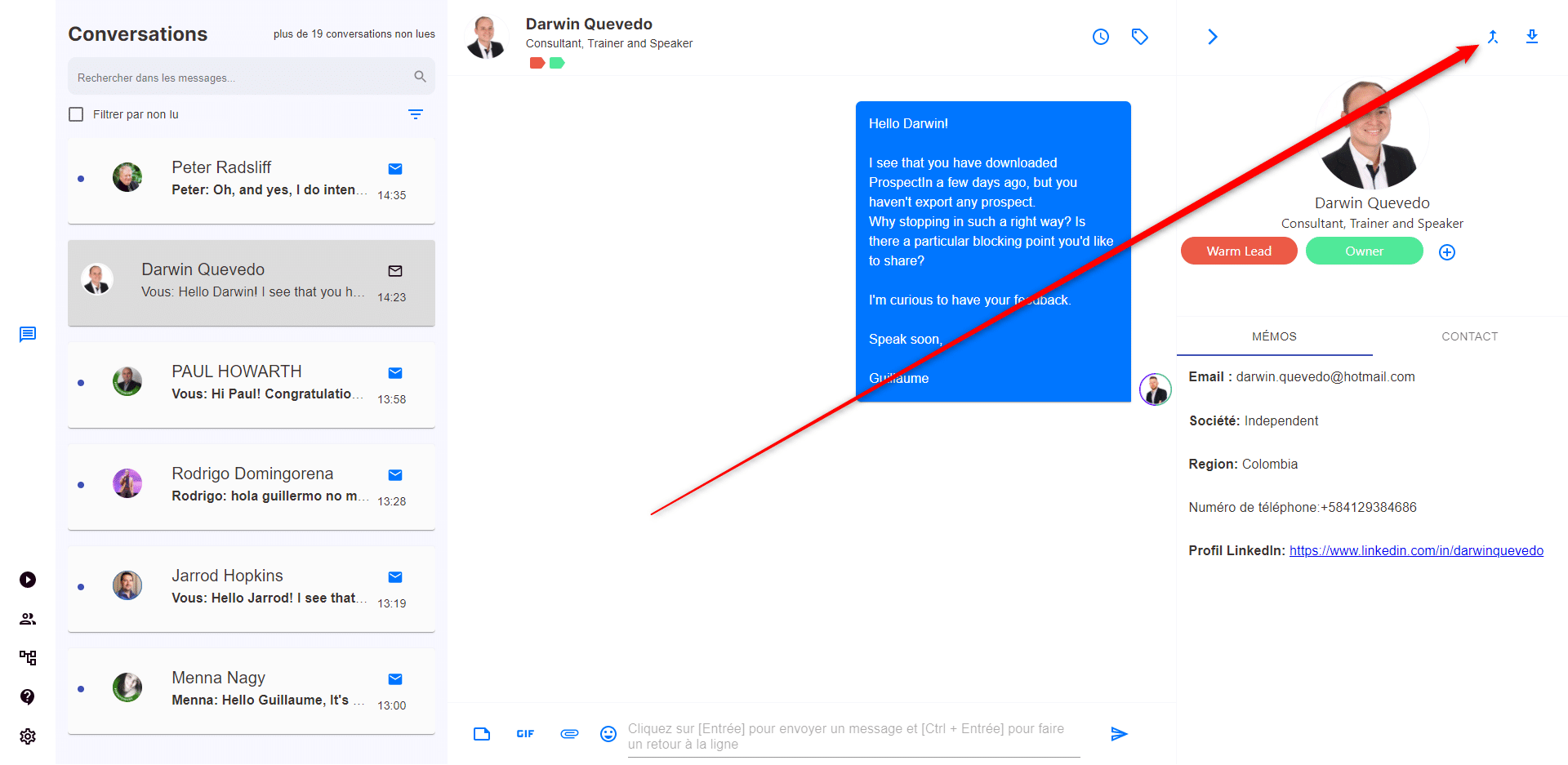Image resolution: width=1568 pixels, height=765 pixels.
Task: Click the unread conversations count text
Action: pos(354,34)
